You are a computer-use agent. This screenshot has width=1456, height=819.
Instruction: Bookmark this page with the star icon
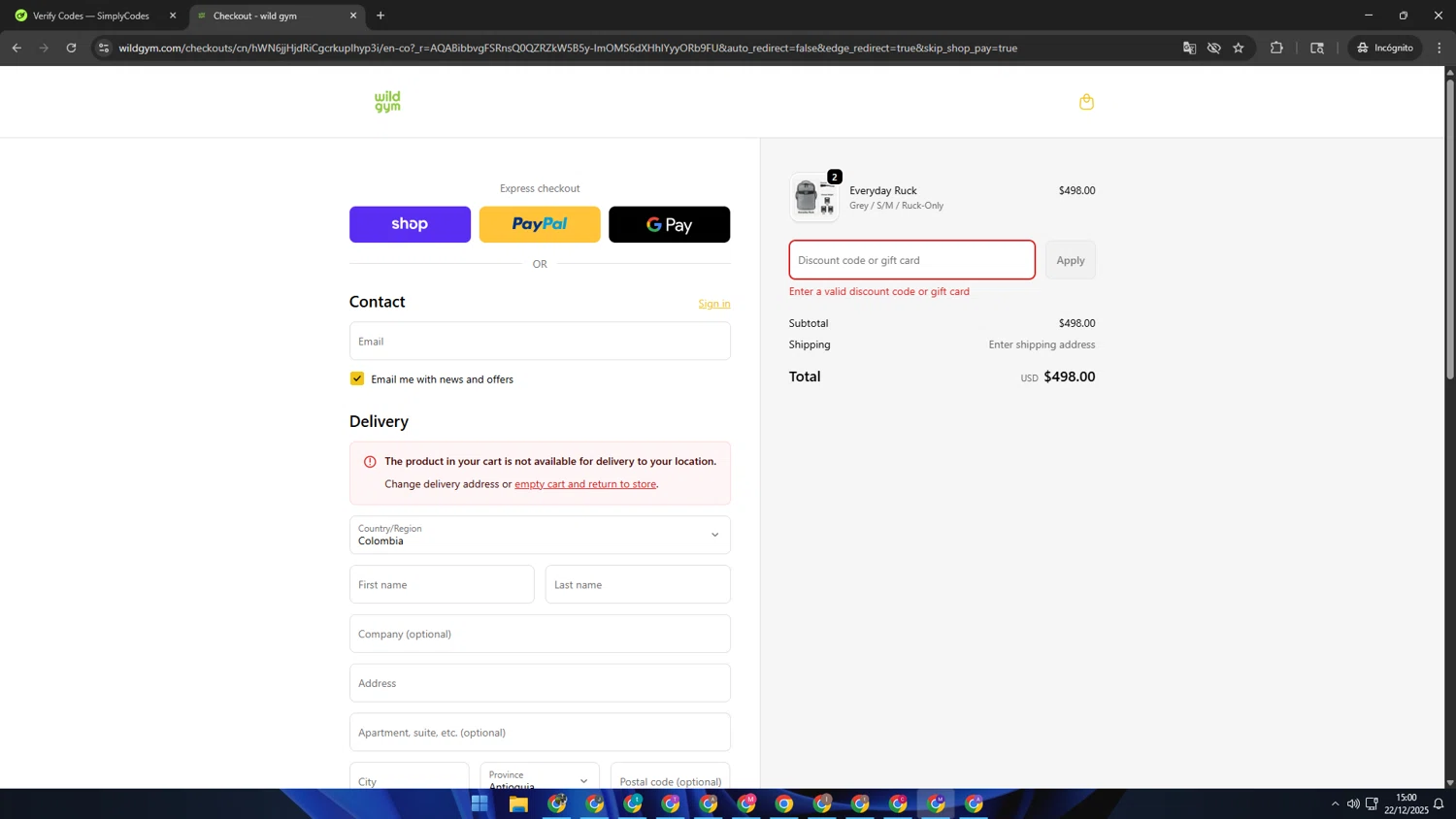1239,48
